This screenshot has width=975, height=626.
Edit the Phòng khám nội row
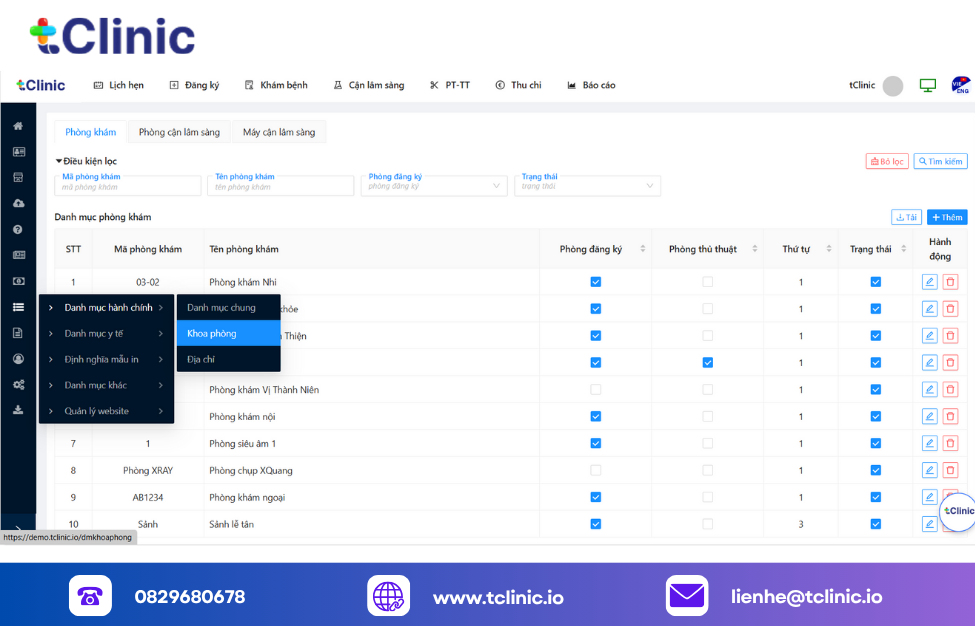pyautogui.click(x=929, y=417)
